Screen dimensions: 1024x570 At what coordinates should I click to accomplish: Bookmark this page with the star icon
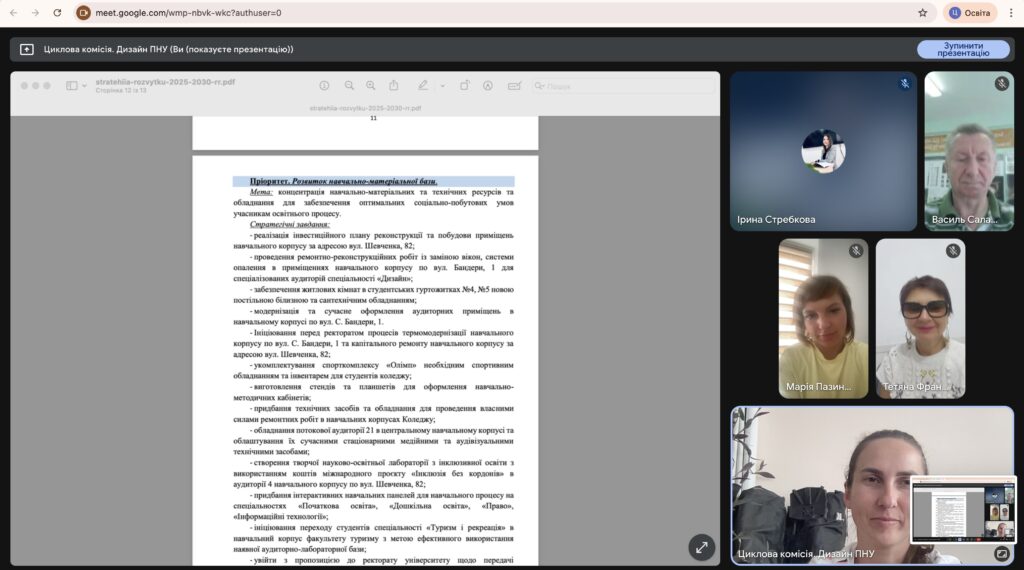coord(923,12)
